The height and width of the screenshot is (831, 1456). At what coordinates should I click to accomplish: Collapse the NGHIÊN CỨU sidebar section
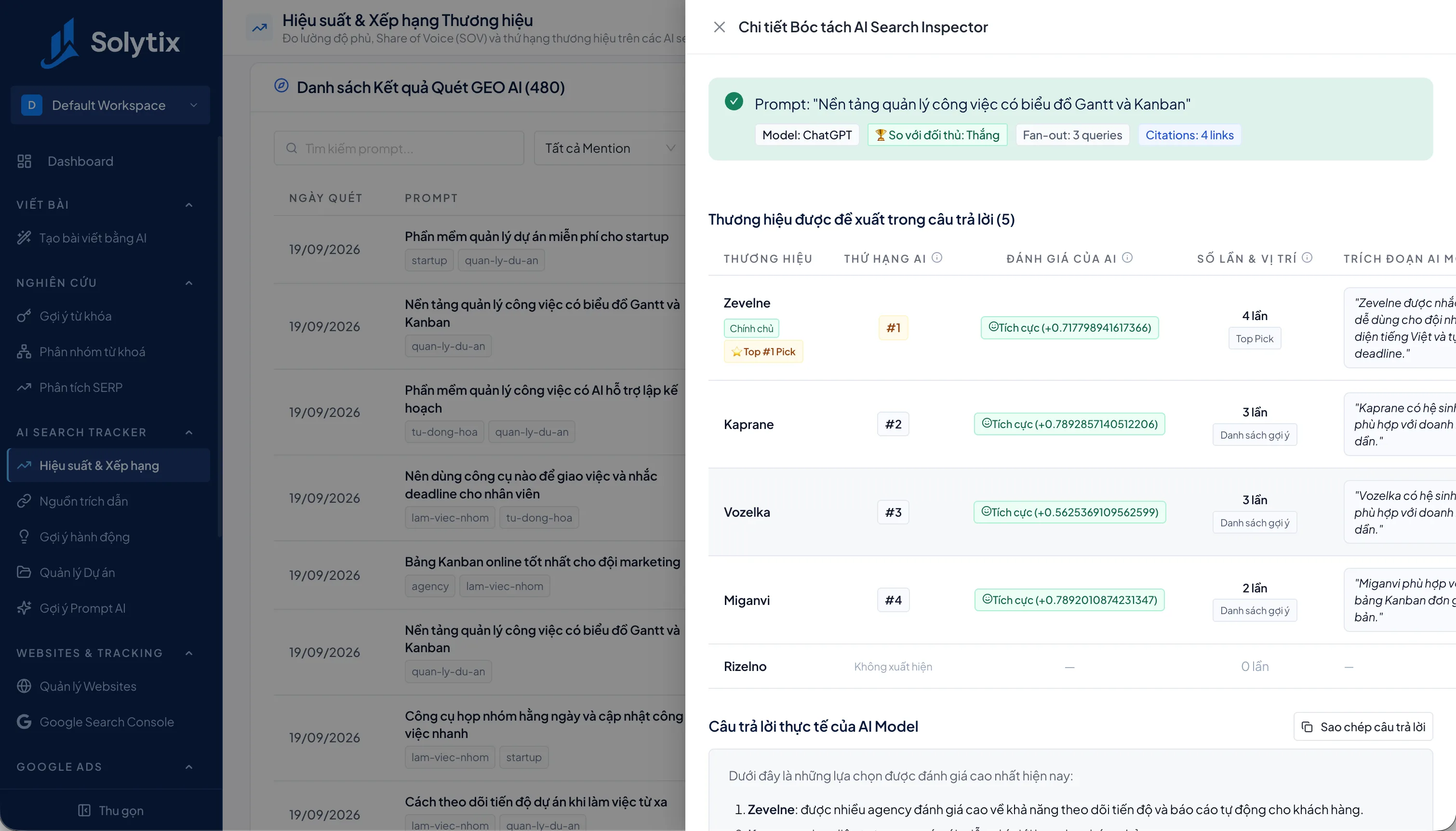pyautogui.click(x=189, y=282)
